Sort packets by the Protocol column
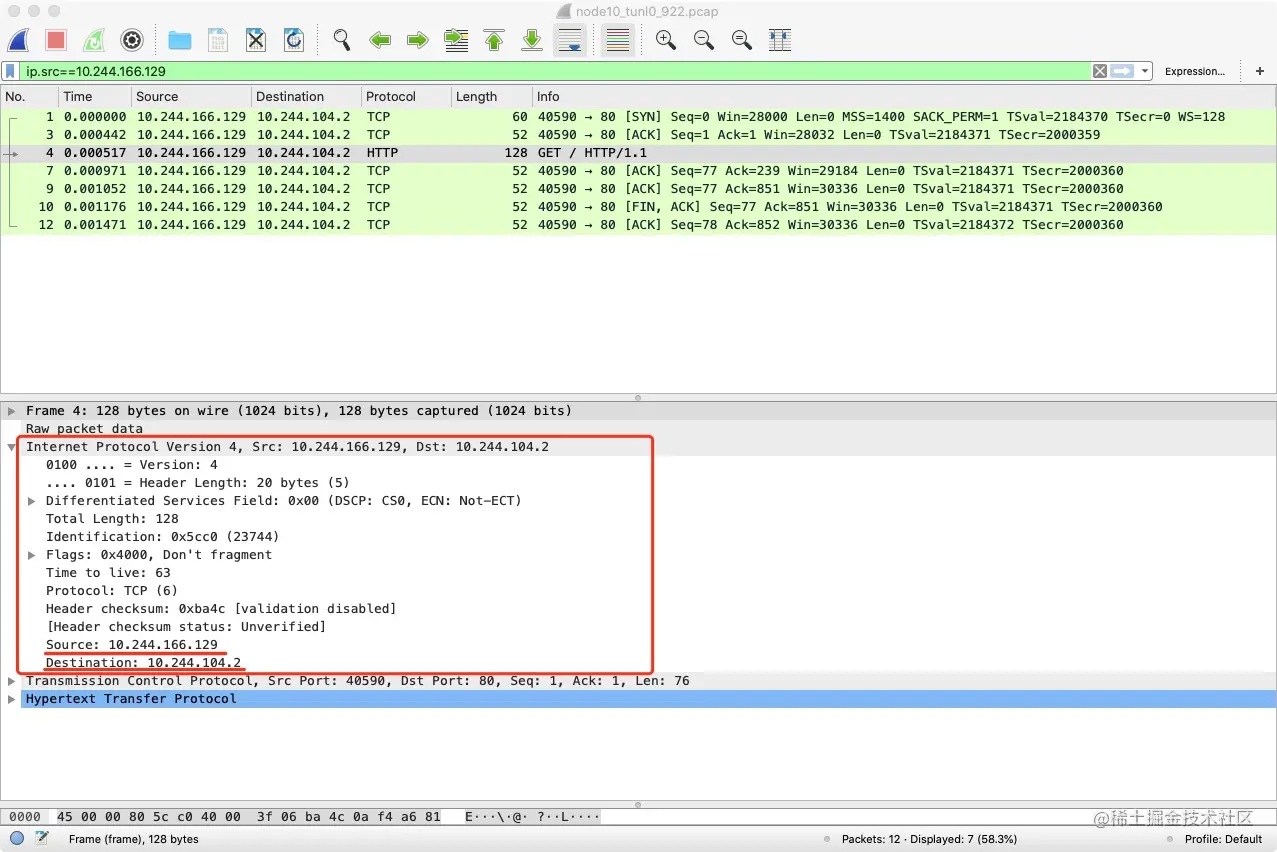Viewport: 1277px width, 852px height. pyautogui.click(x=406, y=97)
